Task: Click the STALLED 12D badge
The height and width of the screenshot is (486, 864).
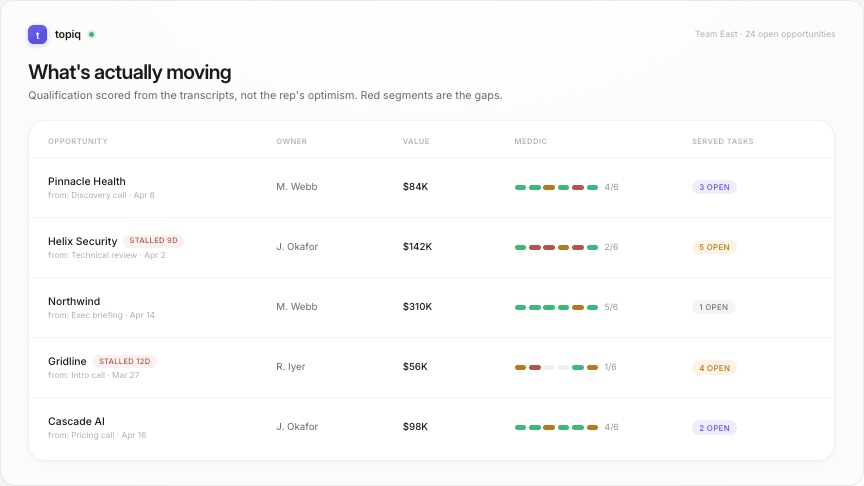Action: click(125, 361)
